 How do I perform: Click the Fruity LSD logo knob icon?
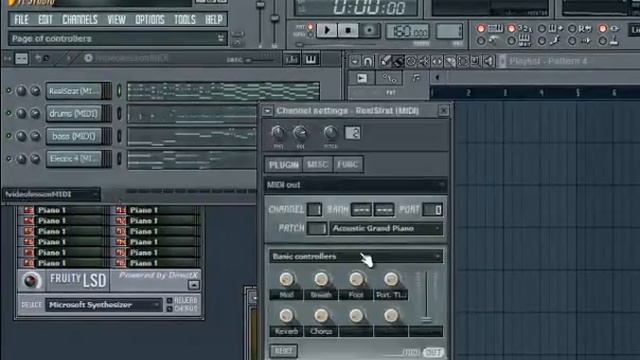(31, 280)
